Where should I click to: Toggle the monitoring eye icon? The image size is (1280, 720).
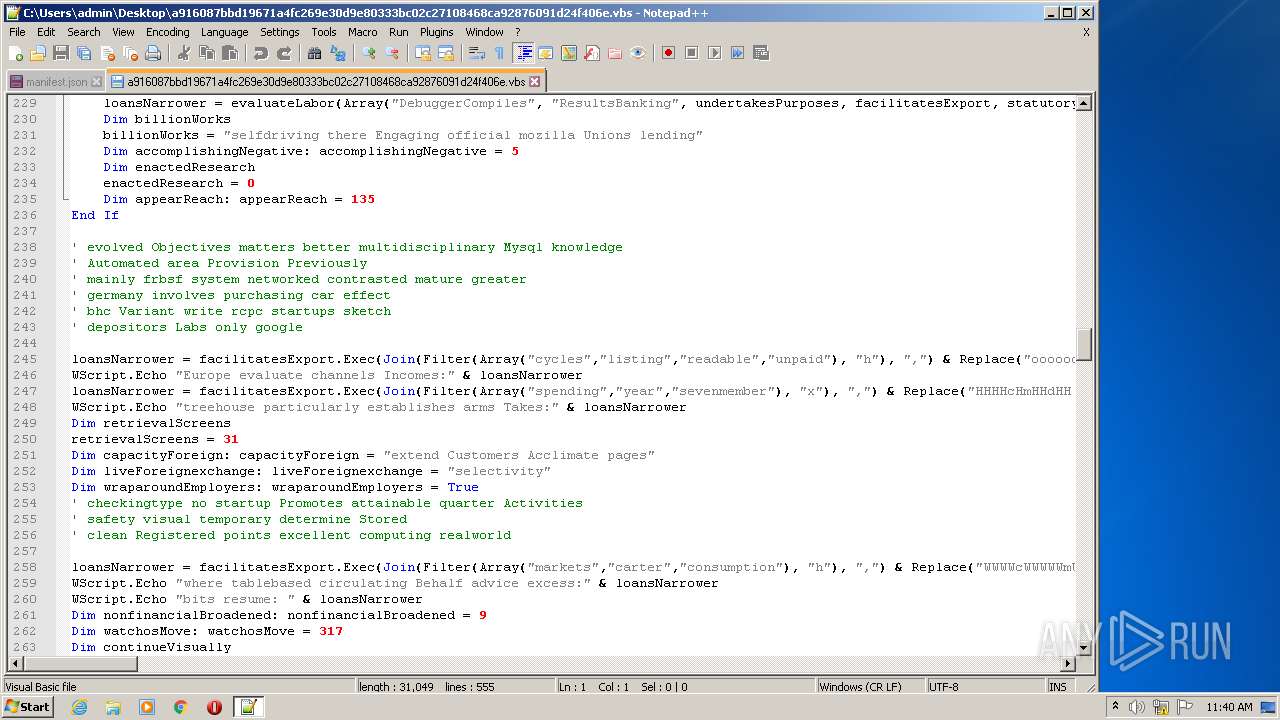(638, 53)
